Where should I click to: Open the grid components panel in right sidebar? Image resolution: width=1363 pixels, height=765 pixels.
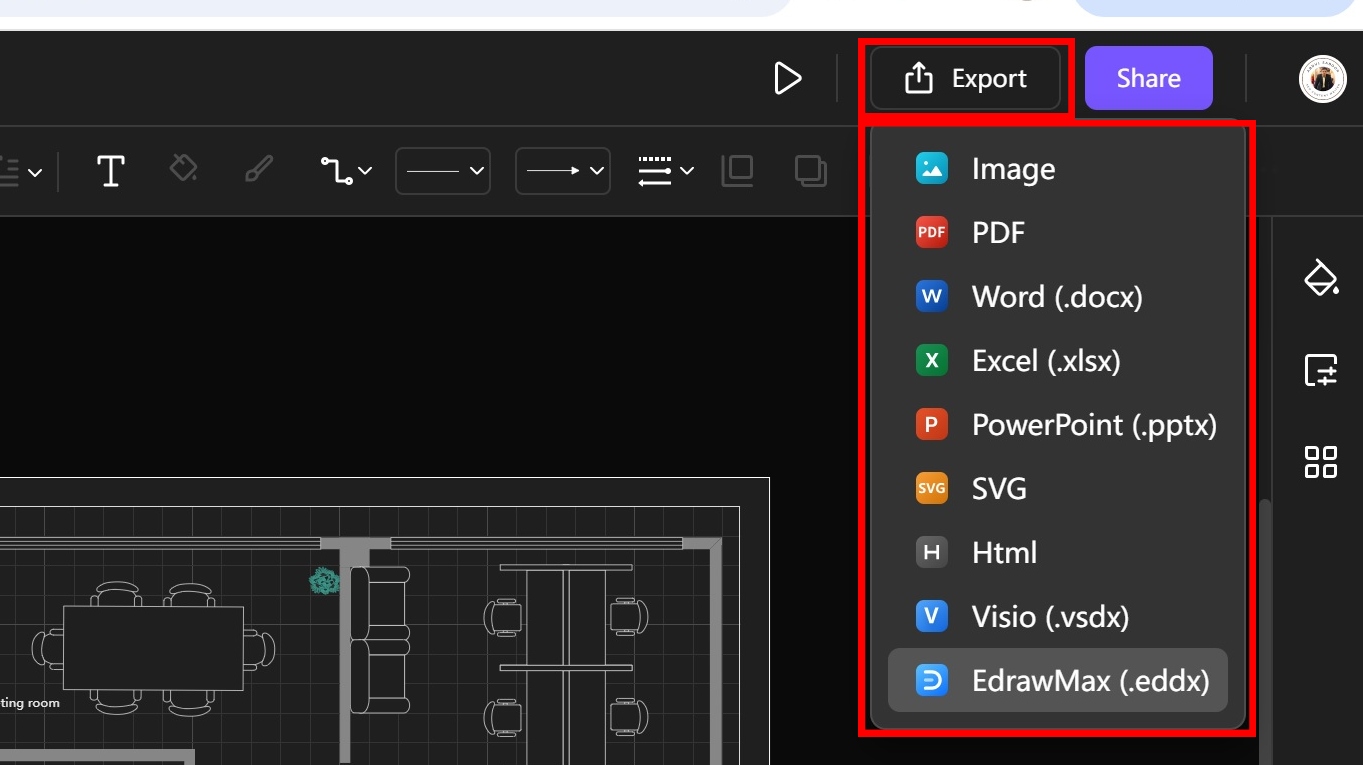pyautogui.click(x=1321, y=462)
